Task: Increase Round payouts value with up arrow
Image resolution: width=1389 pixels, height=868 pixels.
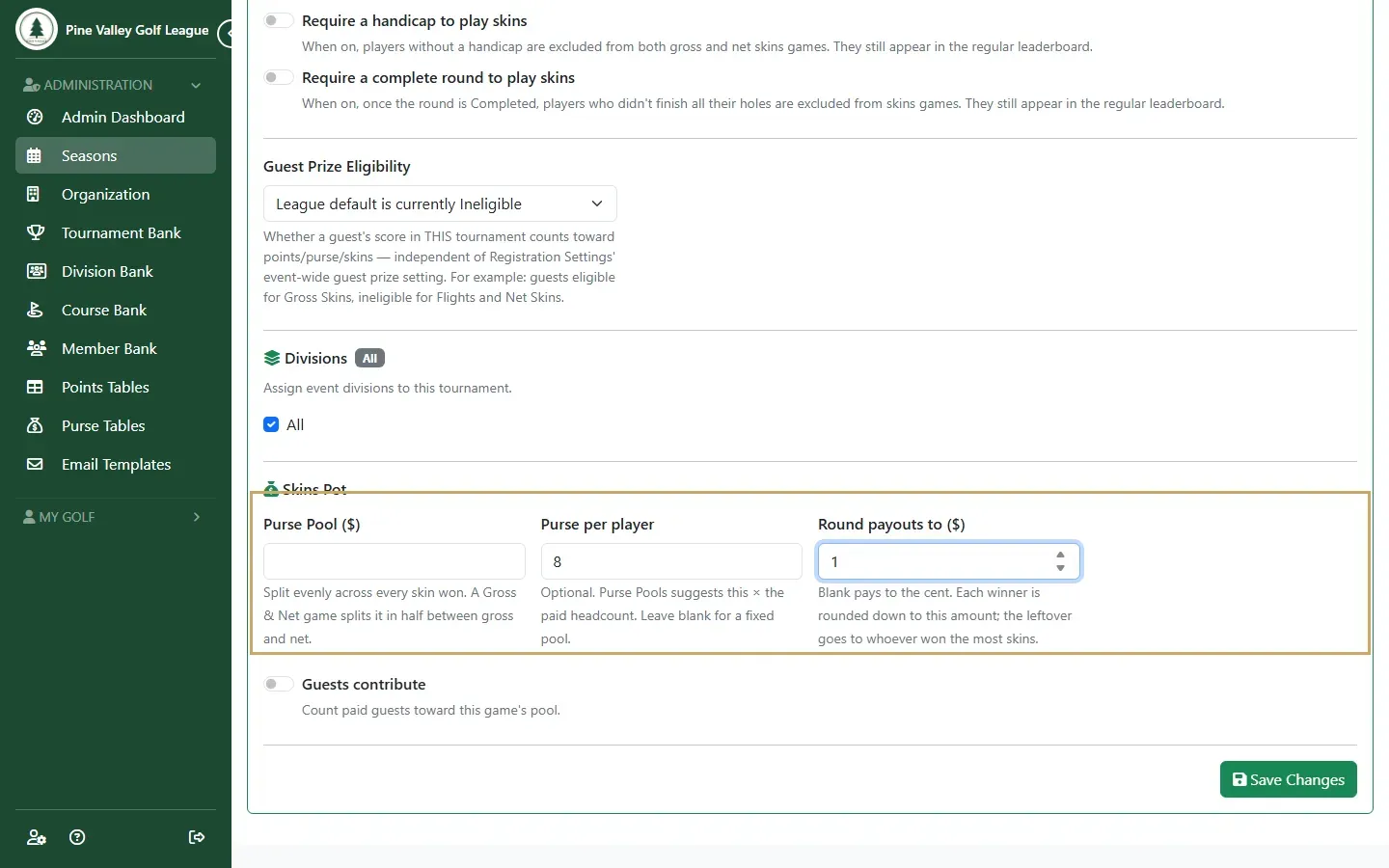Action: point(1060,555)
